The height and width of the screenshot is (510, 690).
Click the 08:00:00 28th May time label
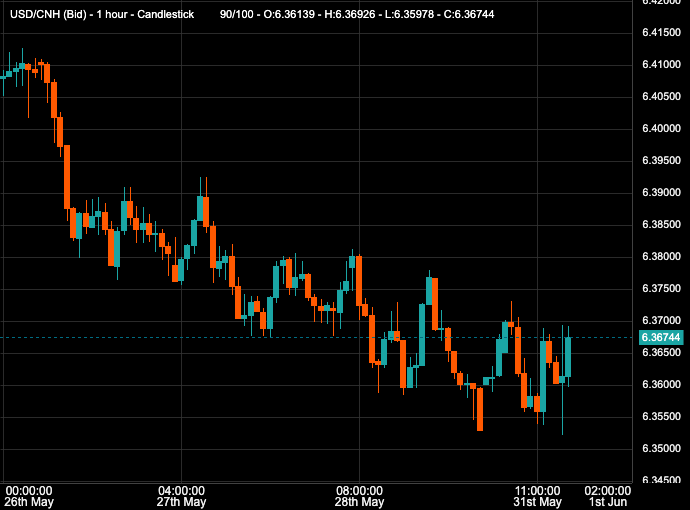point(359,496)
